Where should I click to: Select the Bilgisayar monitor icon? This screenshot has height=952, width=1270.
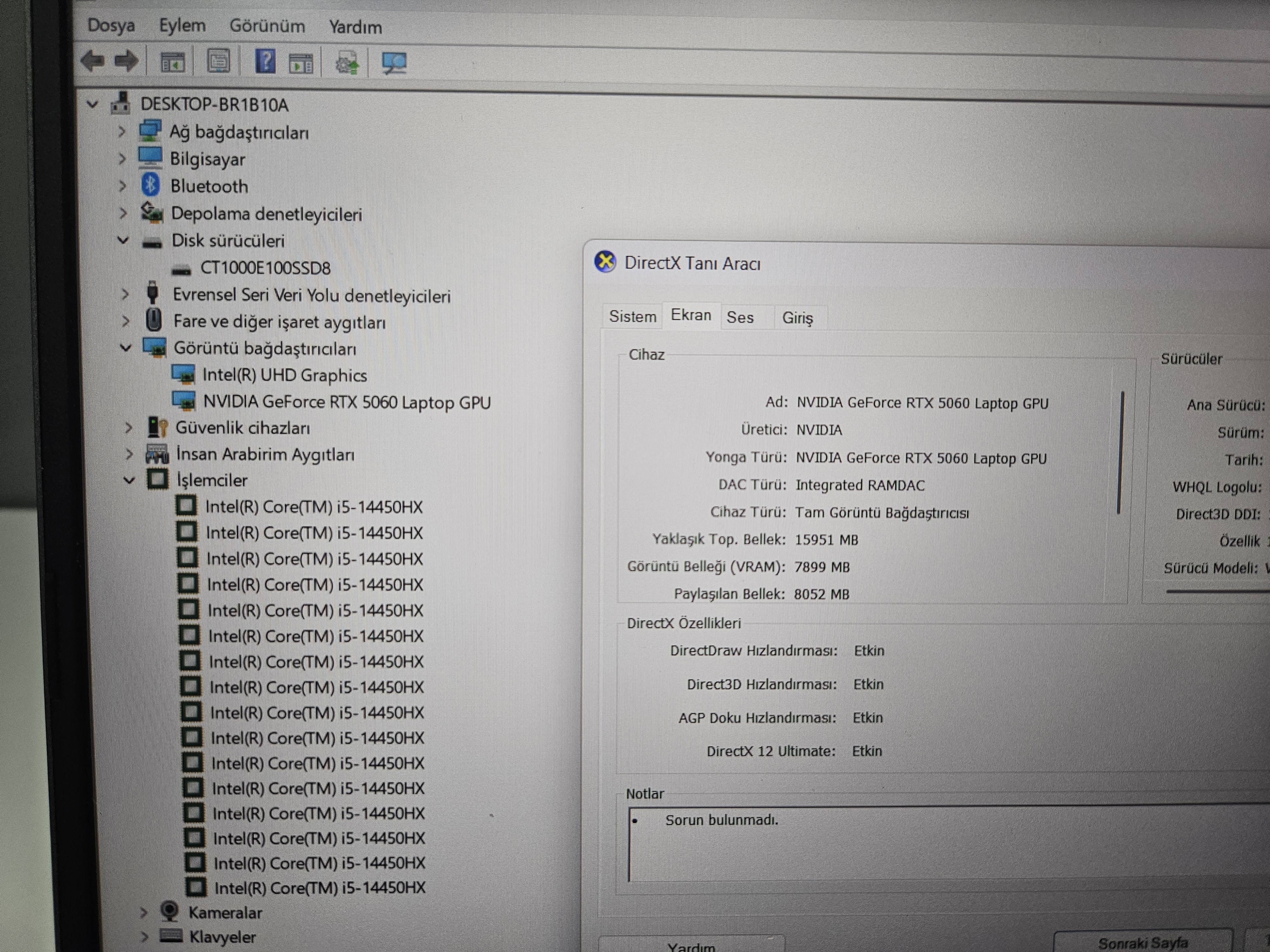150,157
